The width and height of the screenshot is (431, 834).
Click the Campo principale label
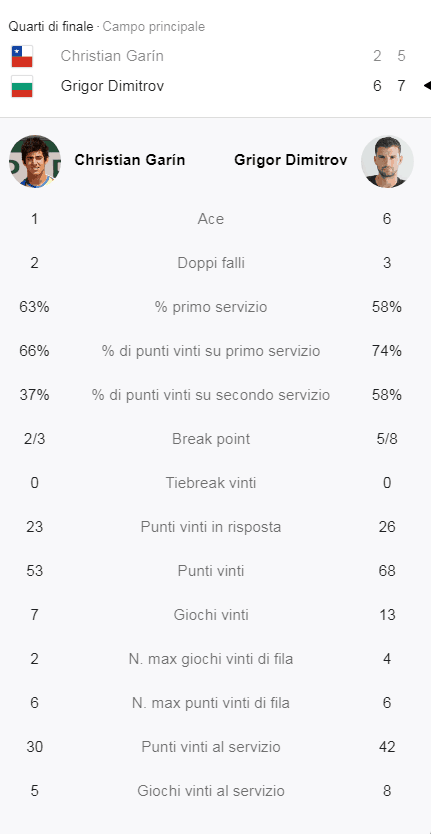(x=154, y=27)
